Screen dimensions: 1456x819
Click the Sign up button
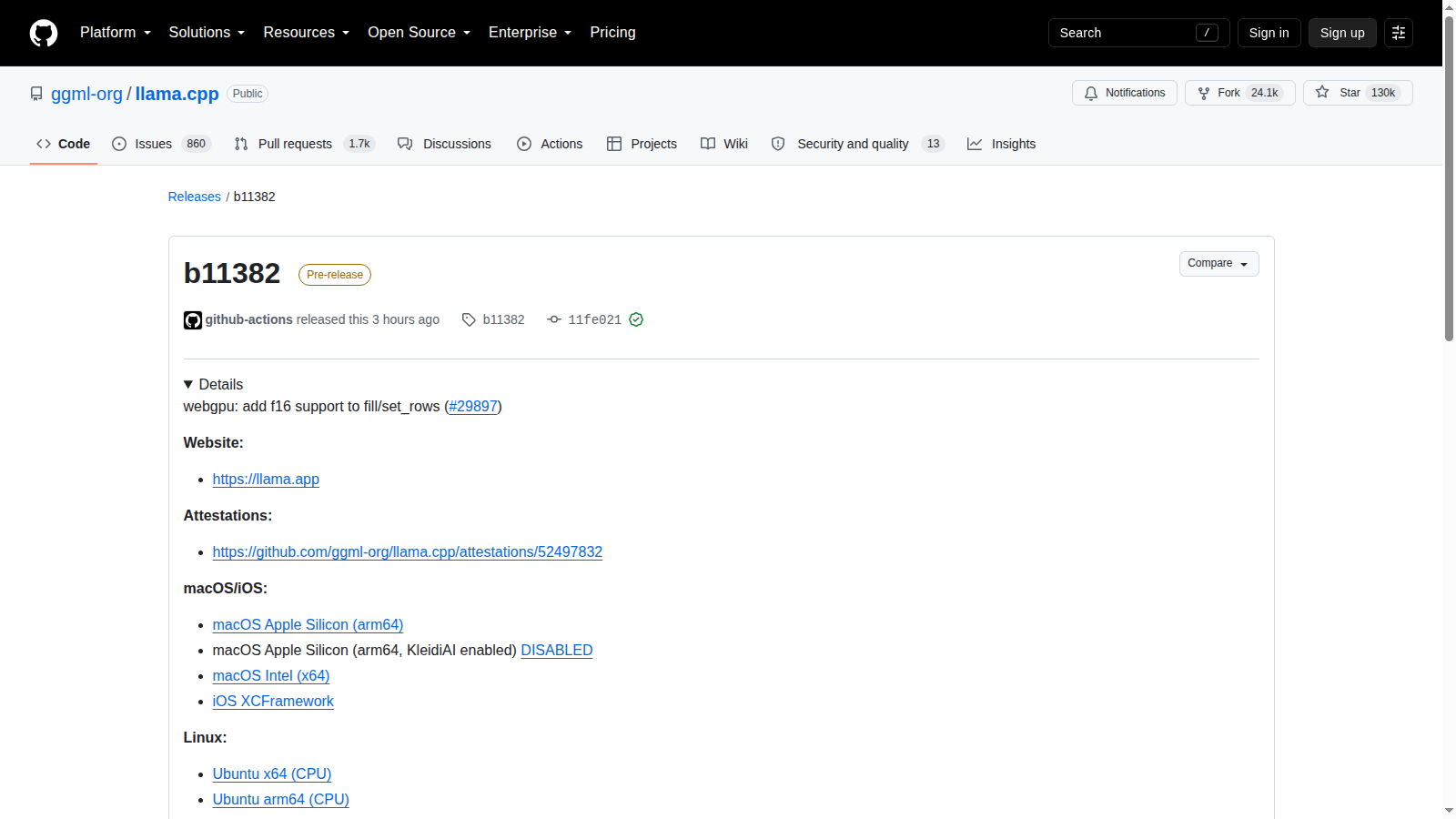(1342, 33)
